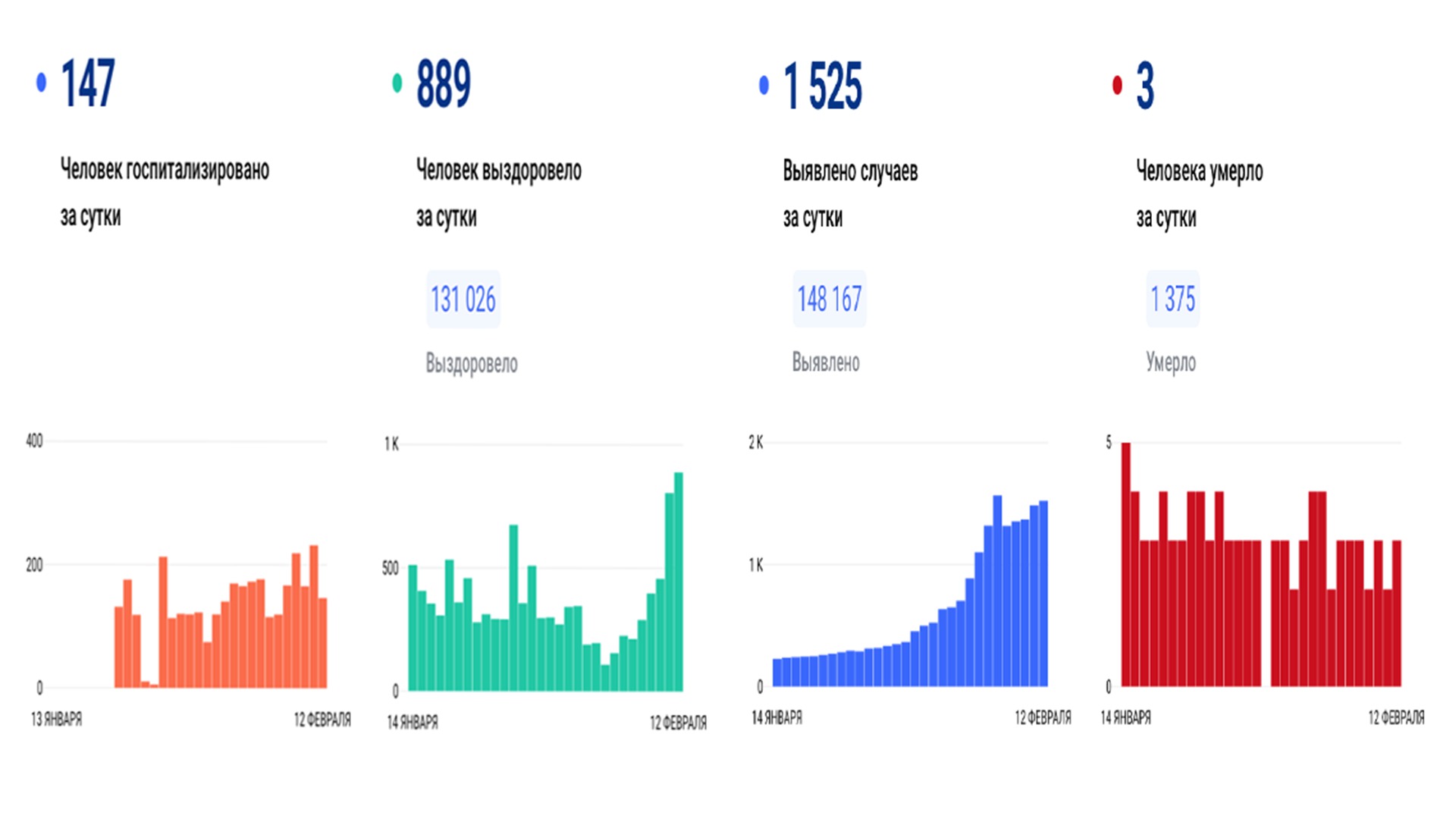
Task: Click the gray caption 'Выявлено'
Action: point(826,362)
